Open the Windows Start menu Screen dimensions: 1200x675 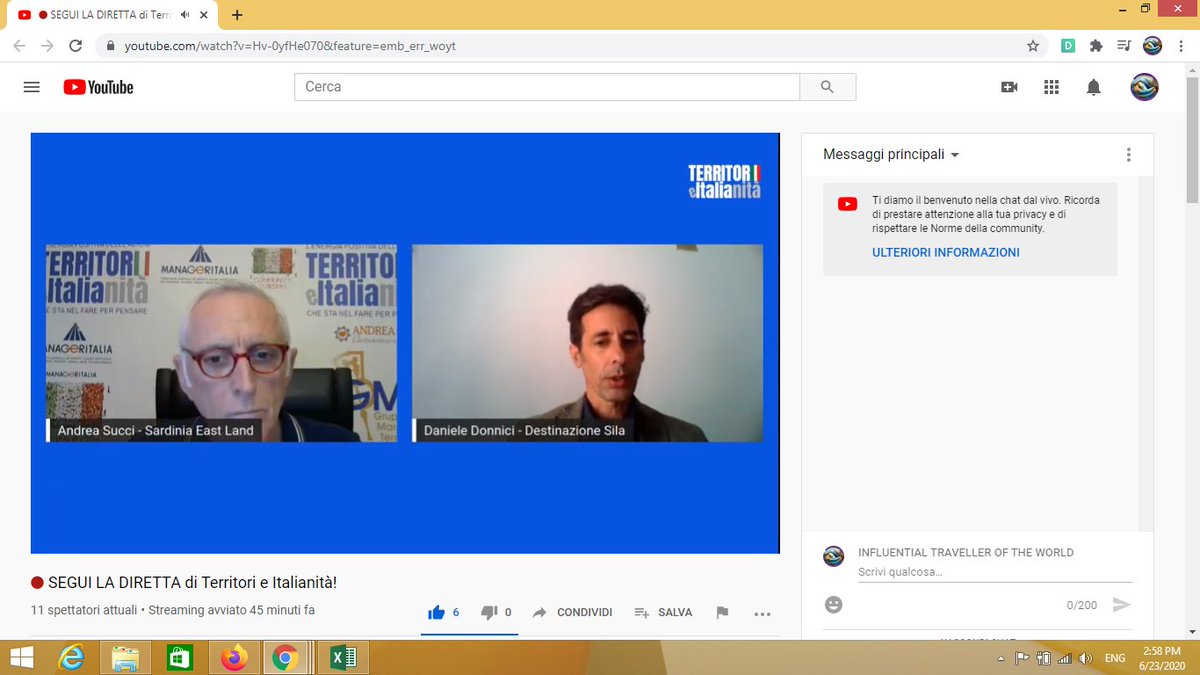(x=21, y=658)
